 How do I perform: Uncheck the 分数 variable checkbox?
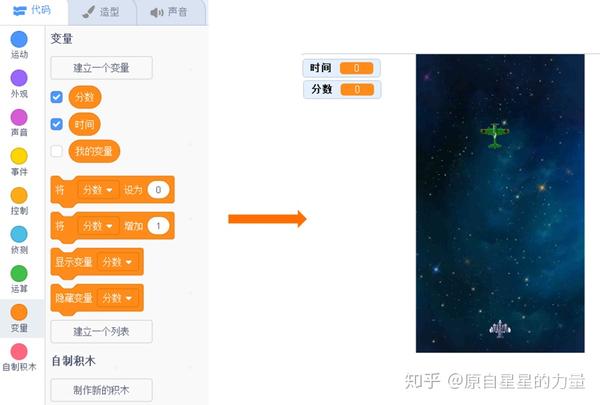(x=57, y=97)
